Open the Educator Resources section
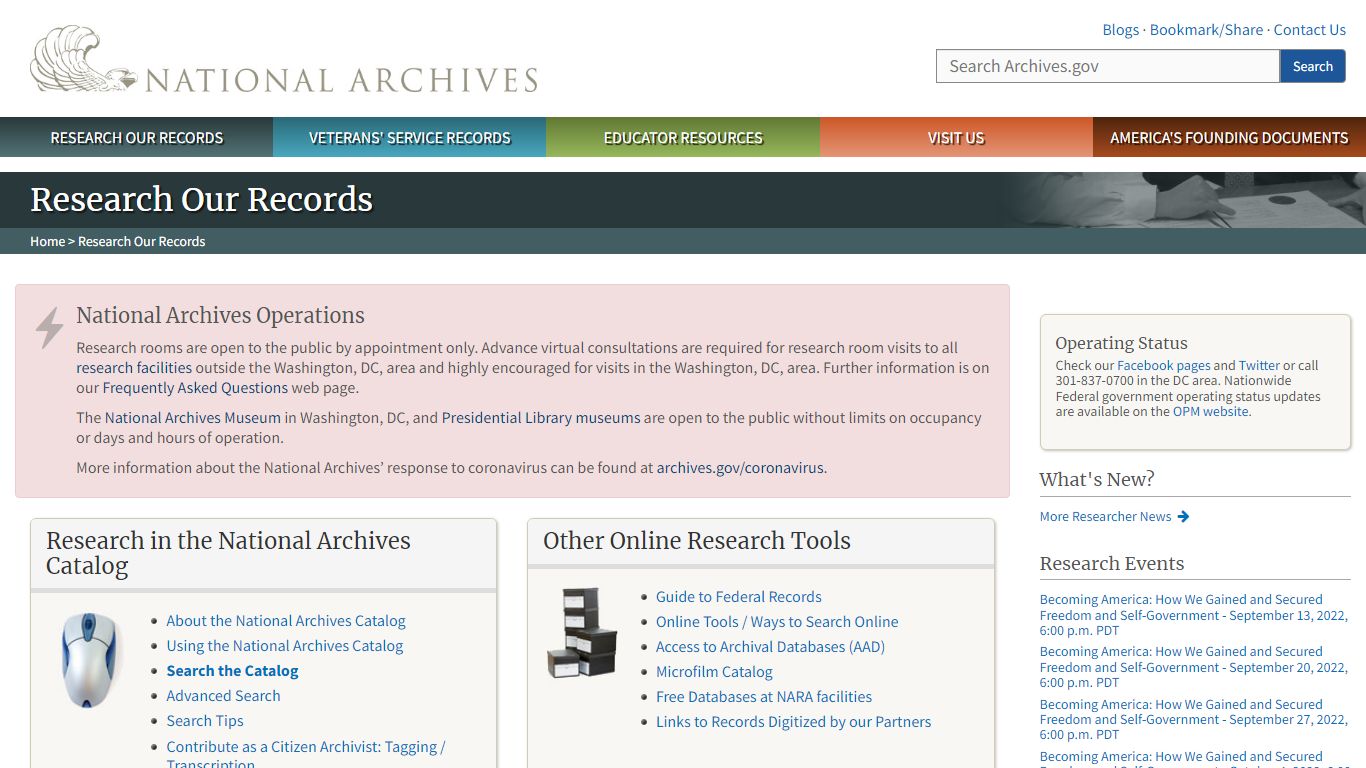This screenshot has width=1366, height=768. (682, 137)
